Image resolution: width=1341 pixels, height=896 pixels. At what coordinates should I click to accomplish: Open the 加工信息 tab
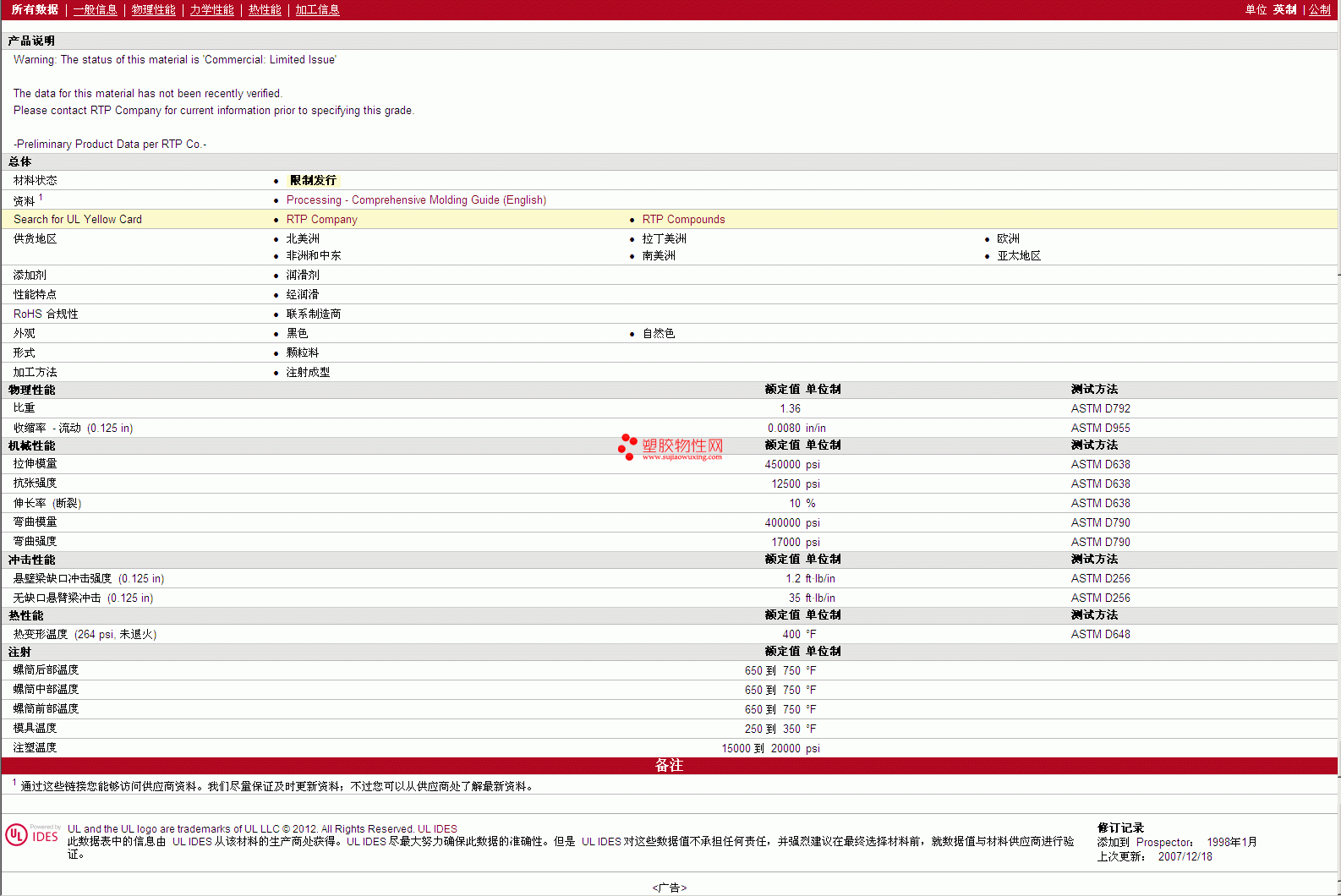[317, 9]
